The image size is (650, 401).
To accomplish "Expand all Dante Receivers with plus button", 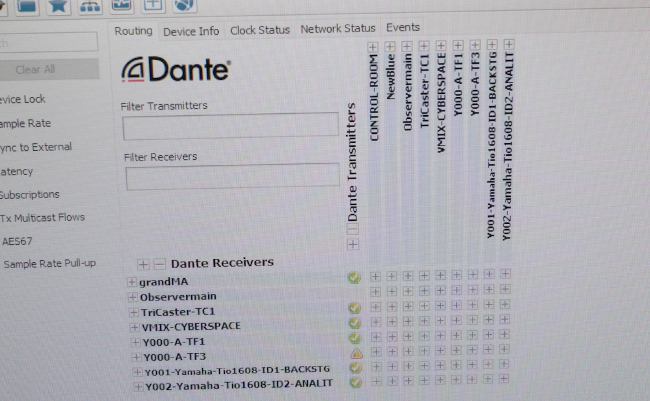I will [x=143, y=264].
